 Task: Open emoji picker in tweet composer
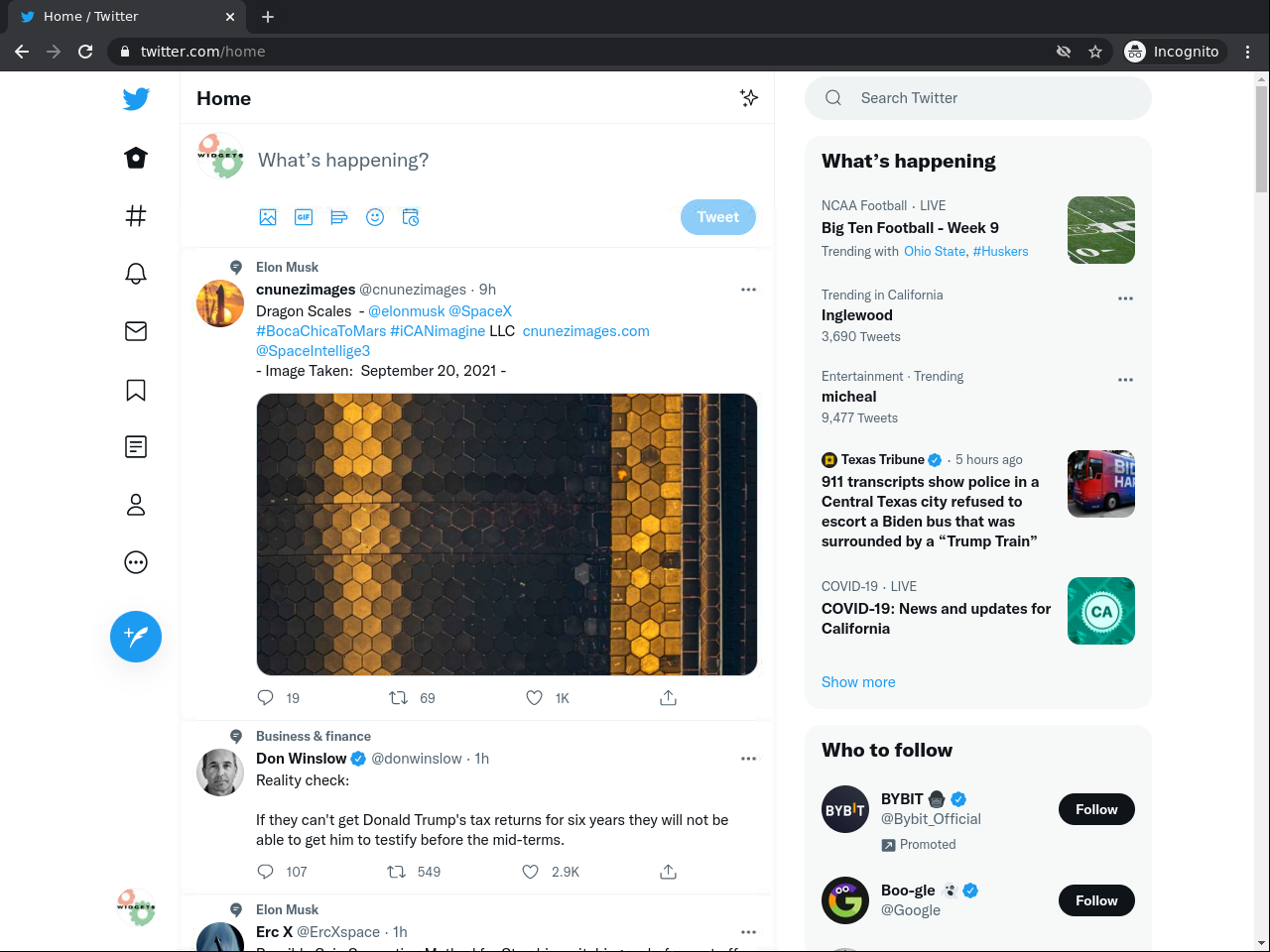click(x=375, y=217)
